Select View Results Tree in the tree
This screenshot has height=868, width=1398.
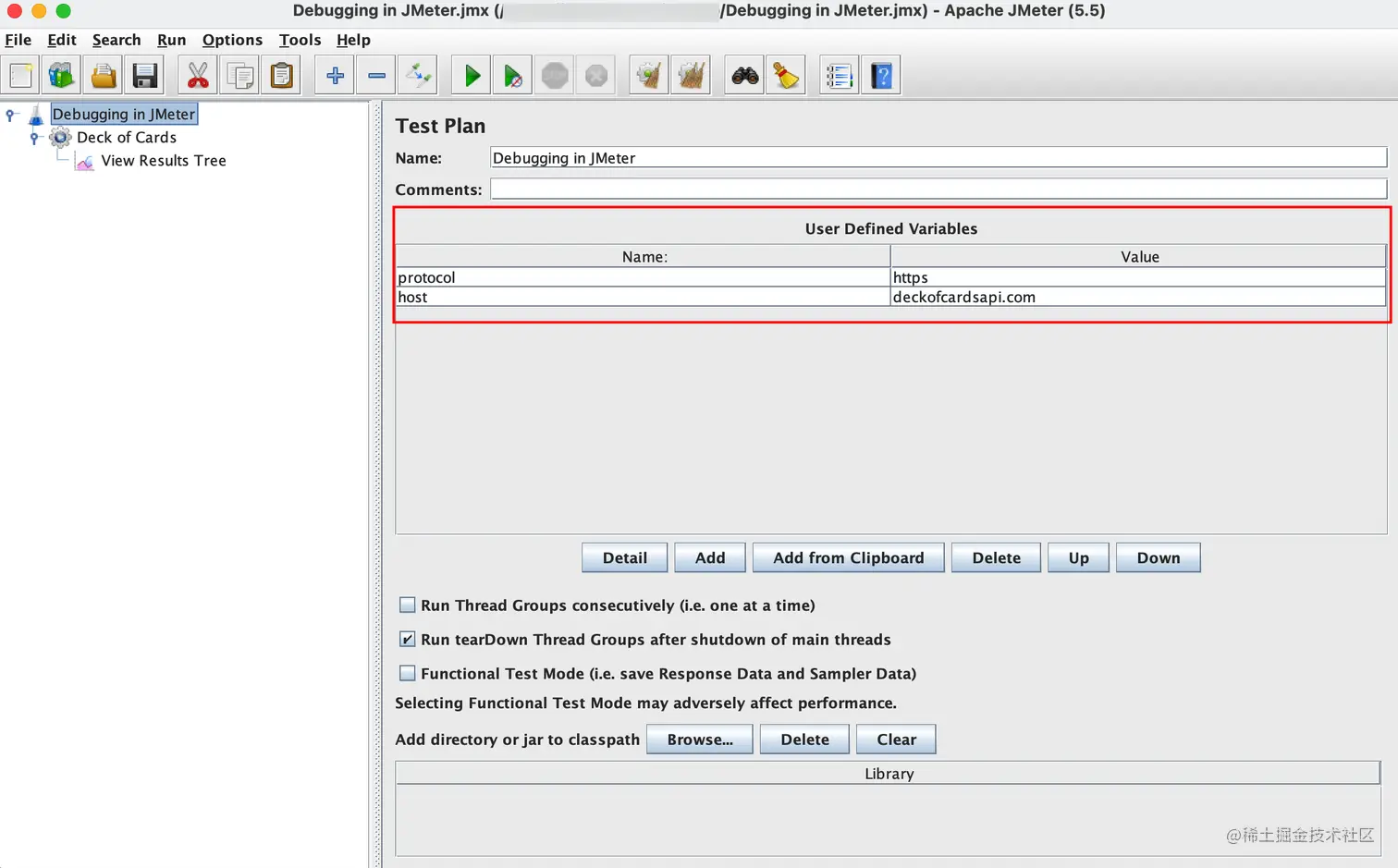click(164, 161)
